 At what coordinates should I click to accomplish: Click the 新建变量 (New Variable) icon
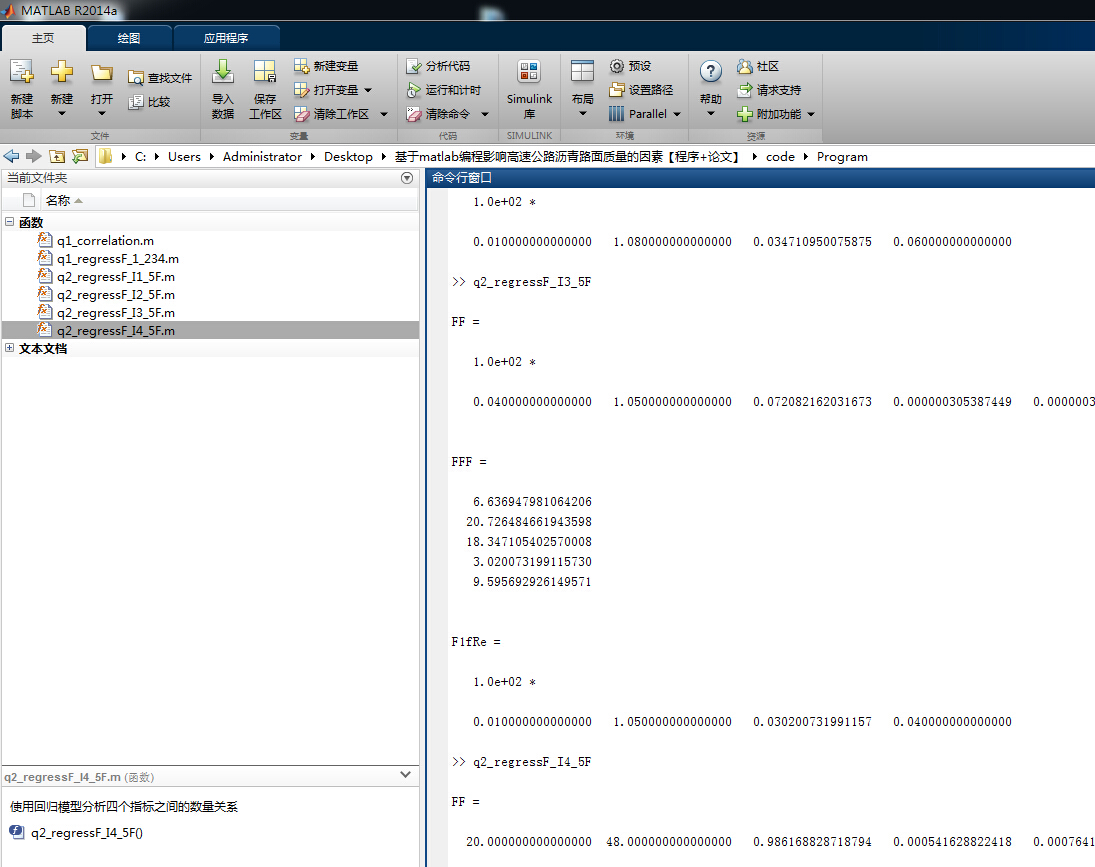click(301, 66)
